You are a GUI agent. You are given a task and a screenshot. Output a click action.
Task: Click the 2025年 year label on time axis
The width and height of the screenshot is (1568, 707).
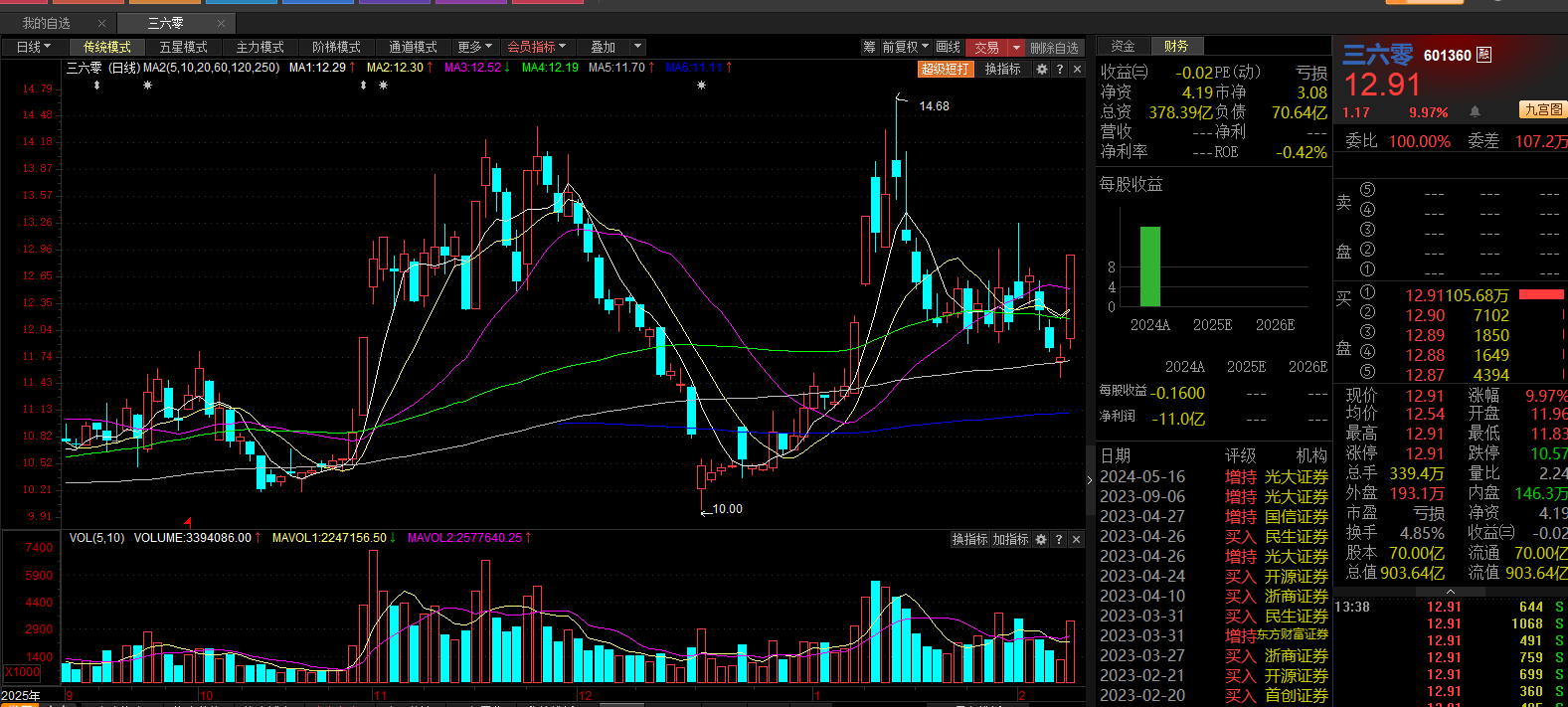pyautogui.click(x=21, y=695)
